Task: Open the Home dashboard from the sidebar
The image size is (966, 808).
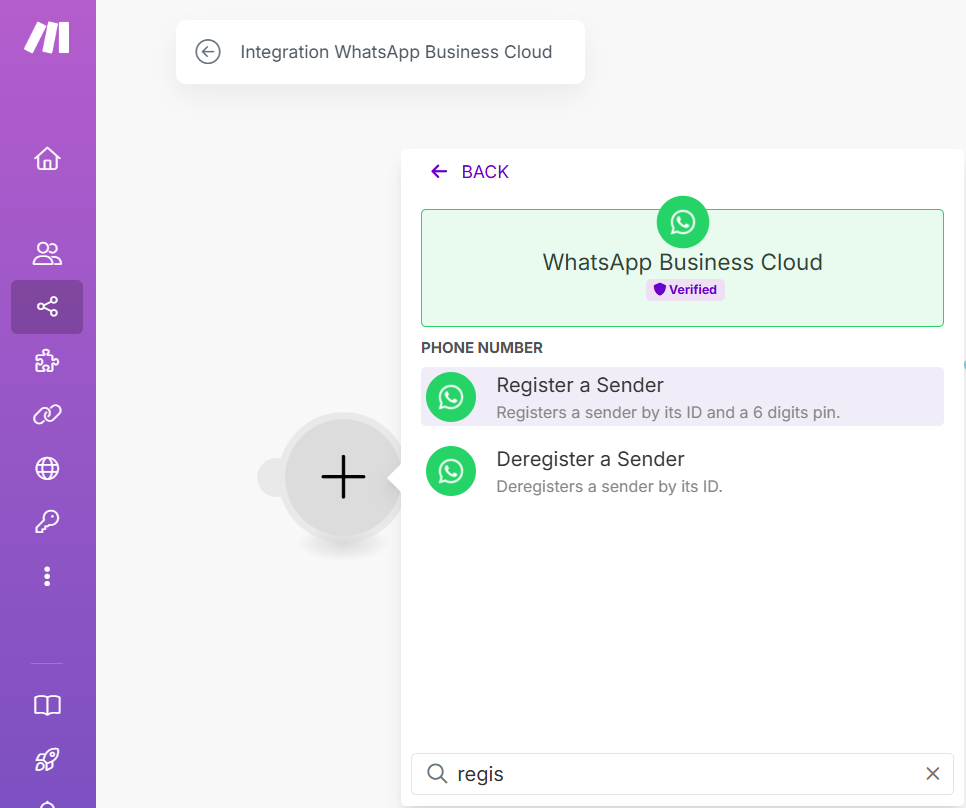Action: pyautogui.click(x=47, y=159)
